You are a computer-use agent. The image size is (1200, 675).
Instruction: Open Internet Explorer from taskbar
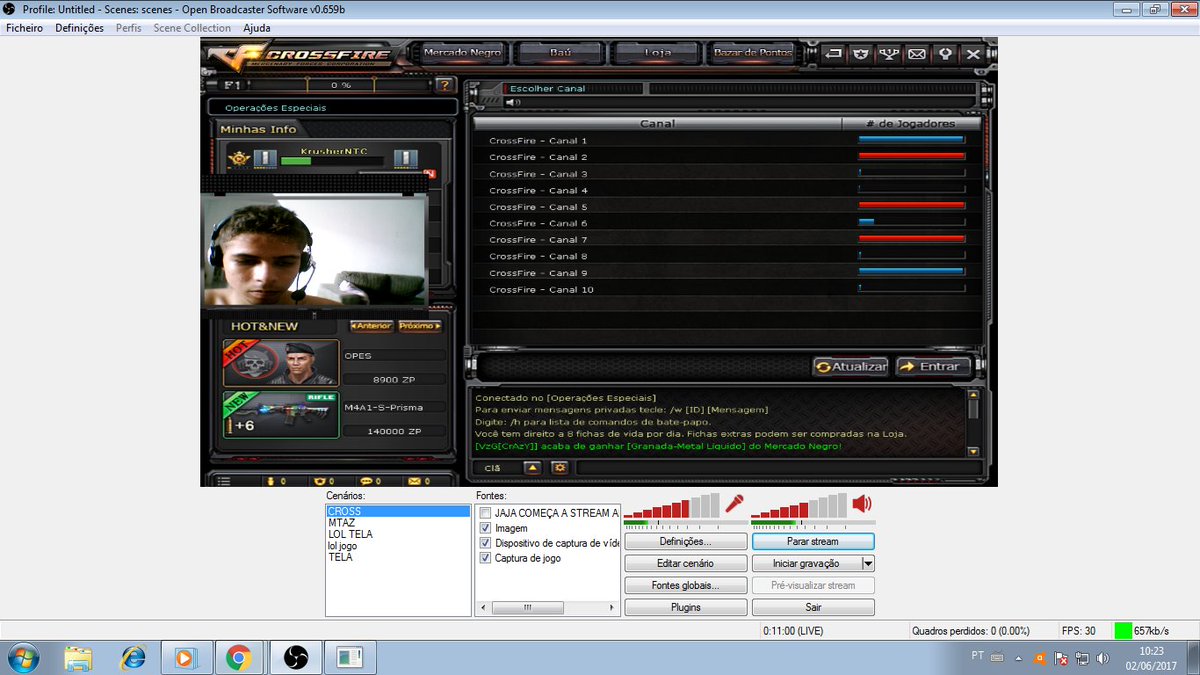(x=133, y=657)
